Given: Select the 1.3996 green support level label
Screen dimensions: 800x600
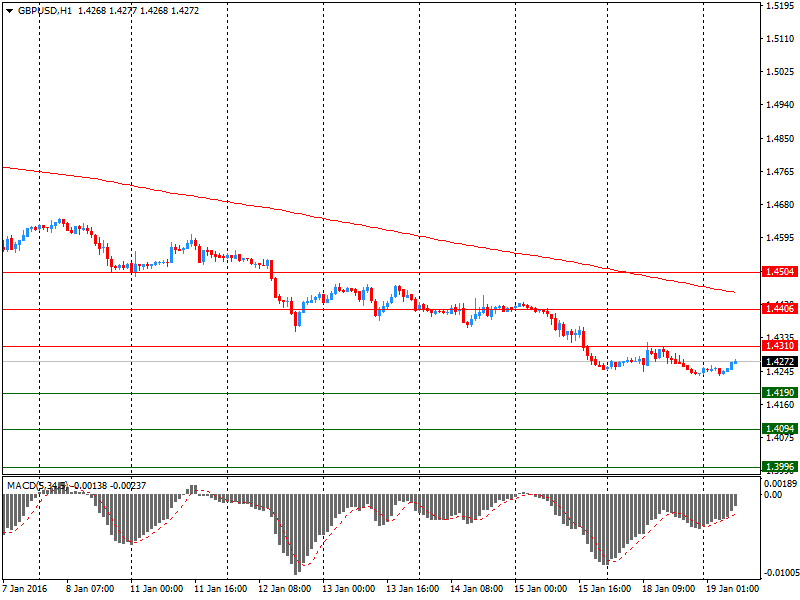Looking at the screenshot, I should click(x=780, y=467).
